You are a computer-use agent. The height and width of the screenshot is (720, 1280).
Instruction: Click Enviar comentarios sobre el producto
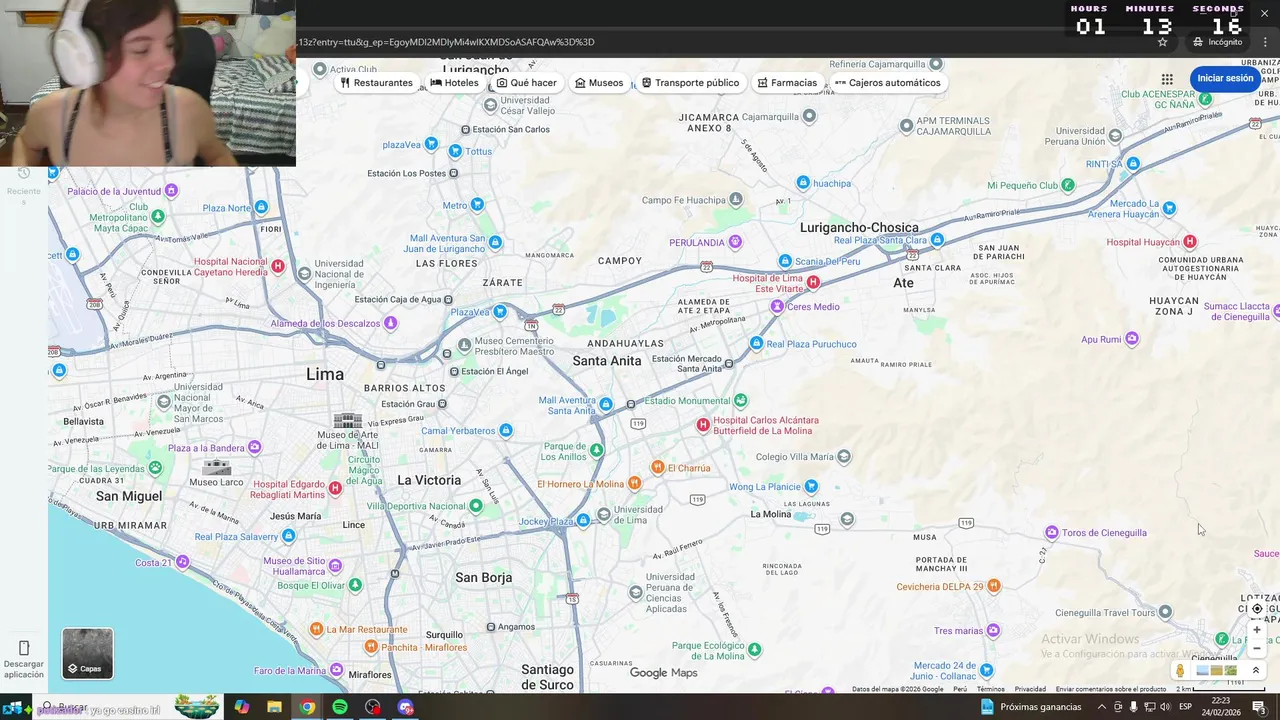pyautogui.click(x=1111, y=689)
